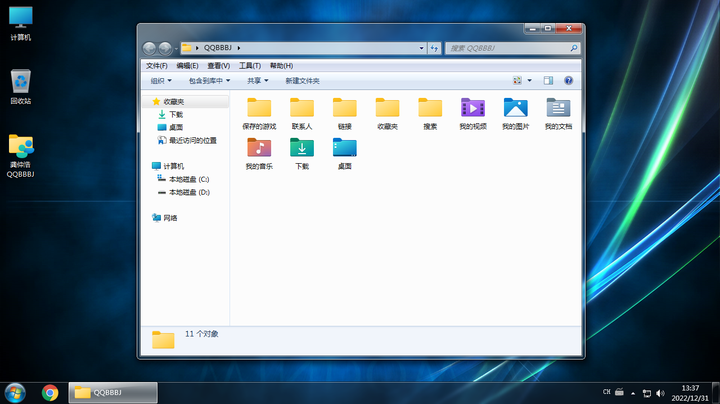
Task: Open the volume tray icon
Action: click(x=660, y=393)
